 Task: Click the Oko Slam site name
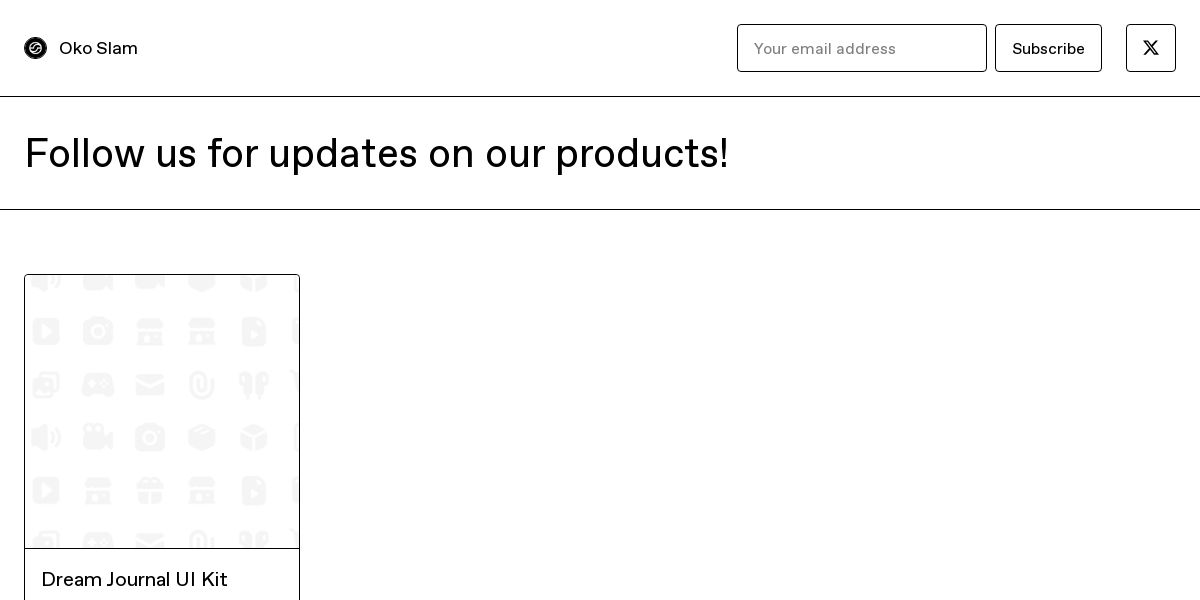click(x=98, y=48)
